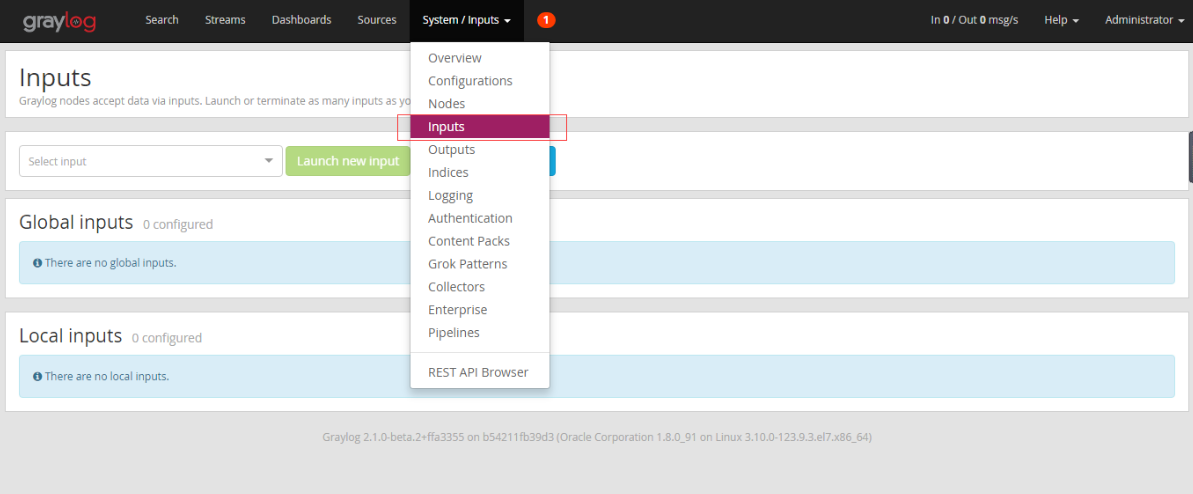Select Overview from the System menu
The height and width of the screenshot is (494, 1193).
pos(480,58)
